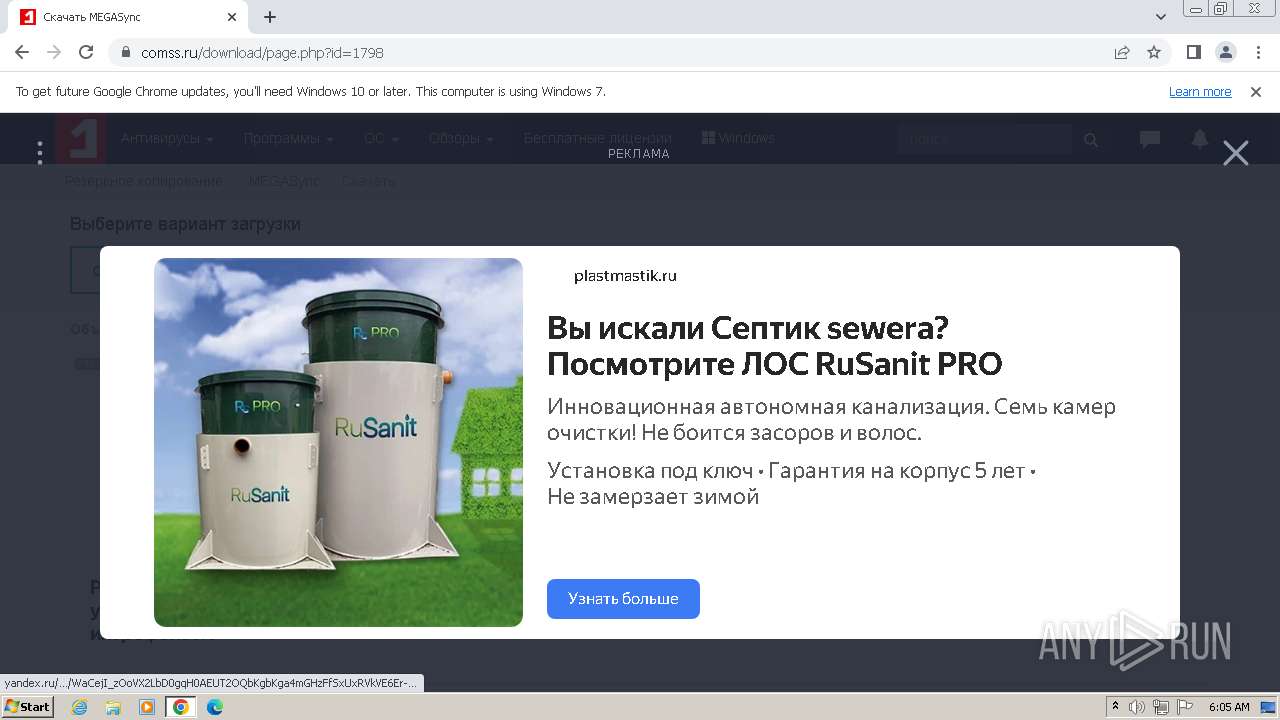
Task: Click the Comss red logo
Action: pos(80,138)
